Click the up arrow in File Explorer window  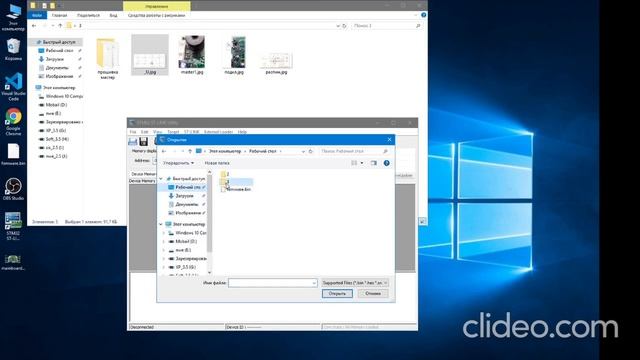[60, 26]
